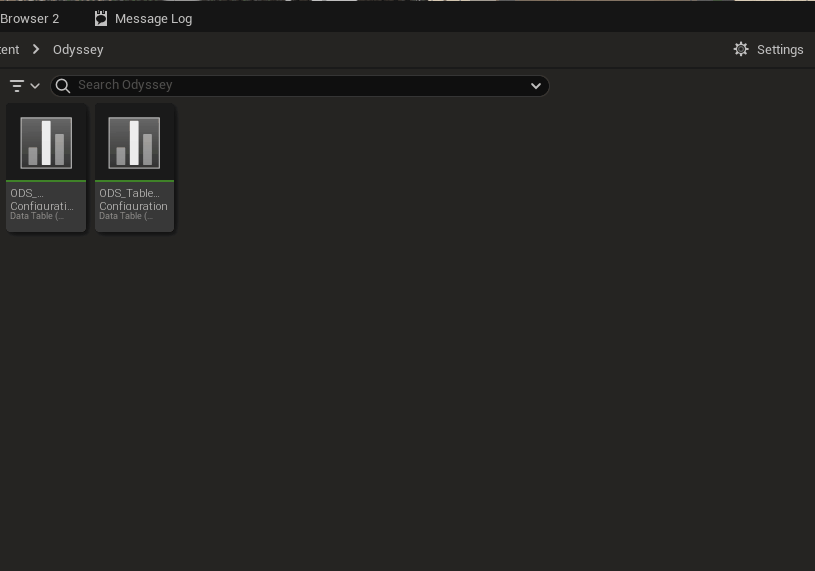
Task: Focus the Search Odyssey input field
Action: point(300,85)
